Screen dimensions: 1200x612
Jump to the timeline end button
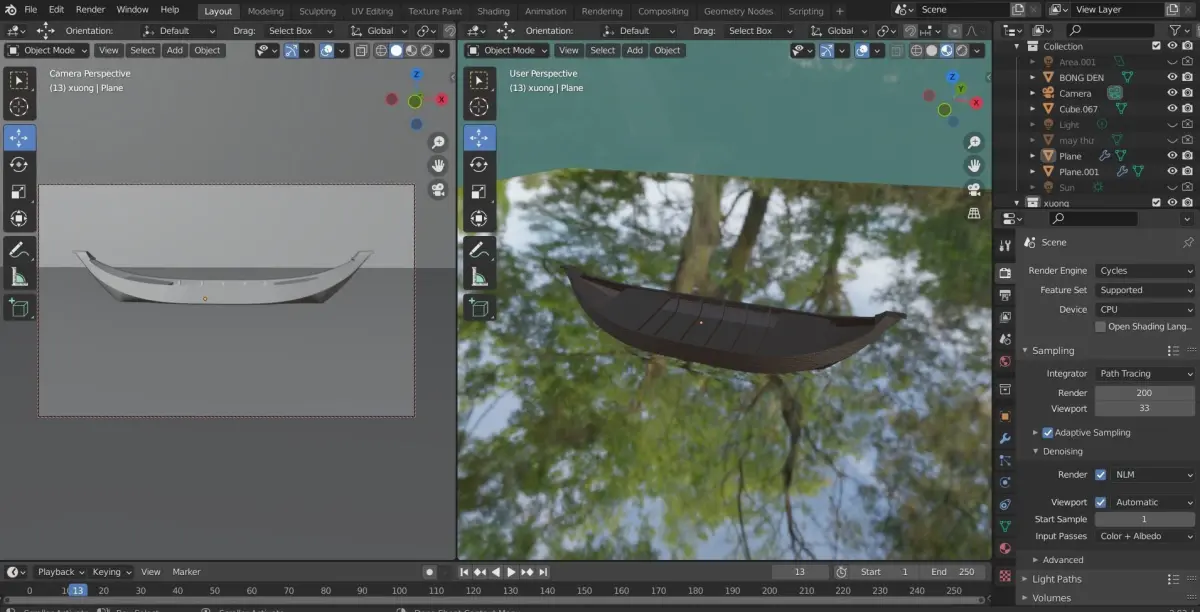coord(543,572)
